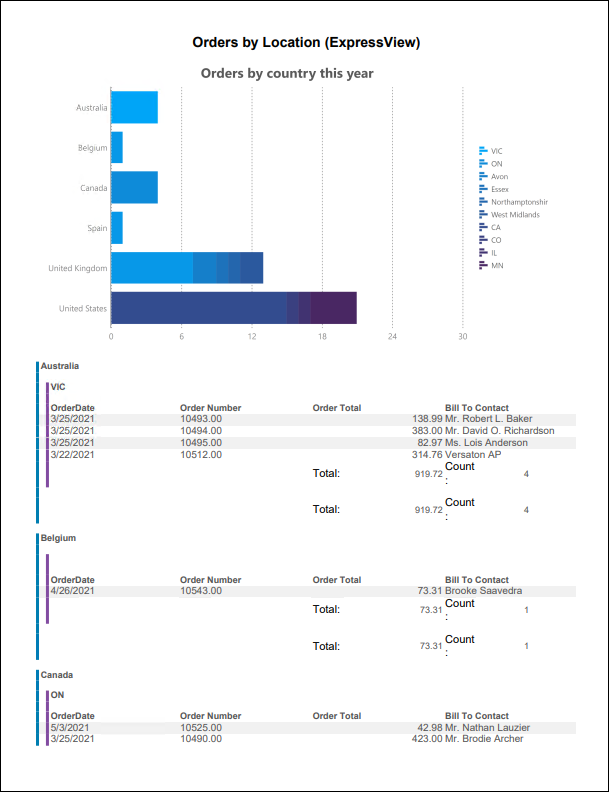Click order total 82.97
609x792 pixels.
pyautogui.click(x=430, y=442)
